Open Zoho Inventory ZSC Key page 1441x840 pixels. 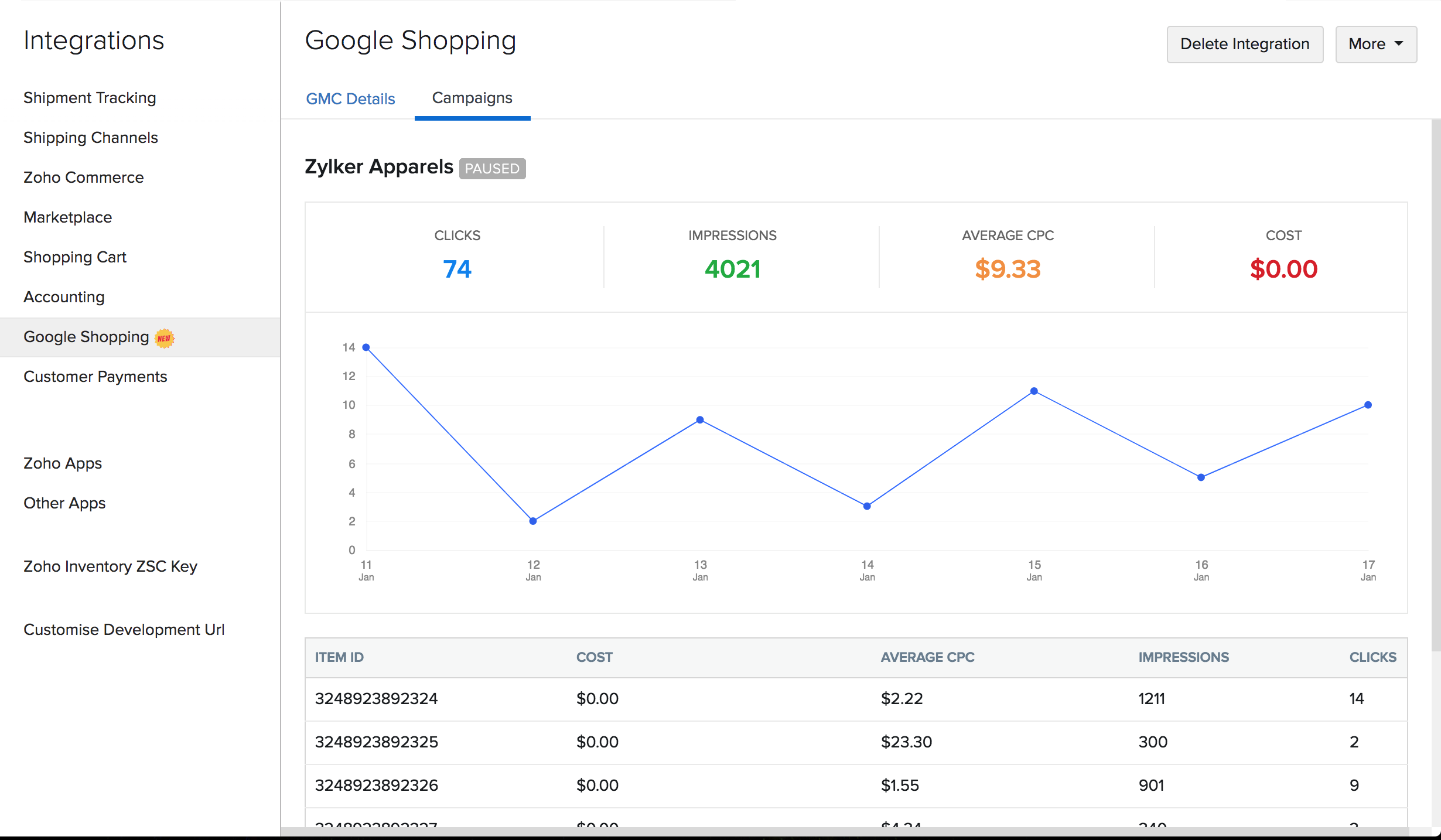tap(110, 566)
